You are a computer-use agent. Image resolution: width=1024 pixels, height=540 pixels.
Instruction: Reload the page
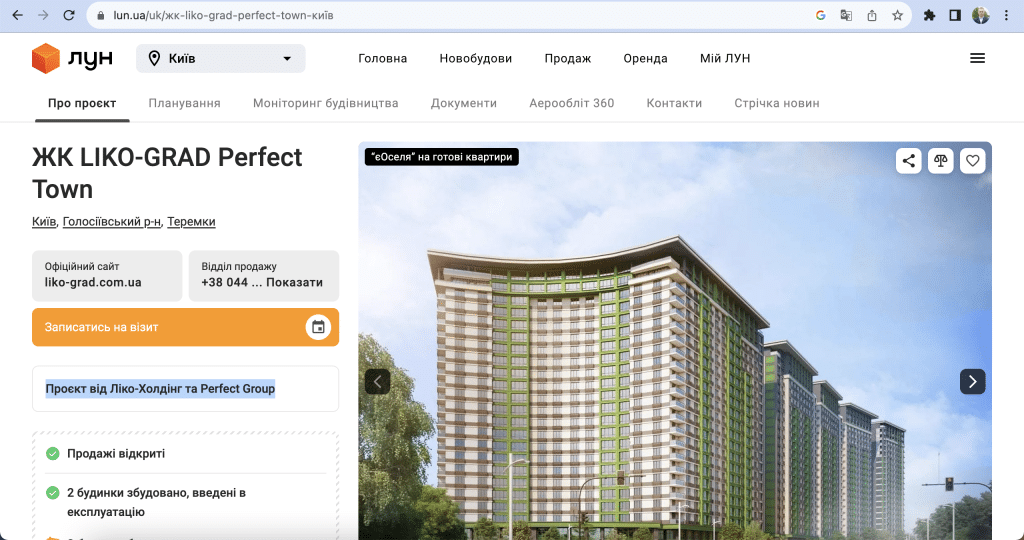69,15
